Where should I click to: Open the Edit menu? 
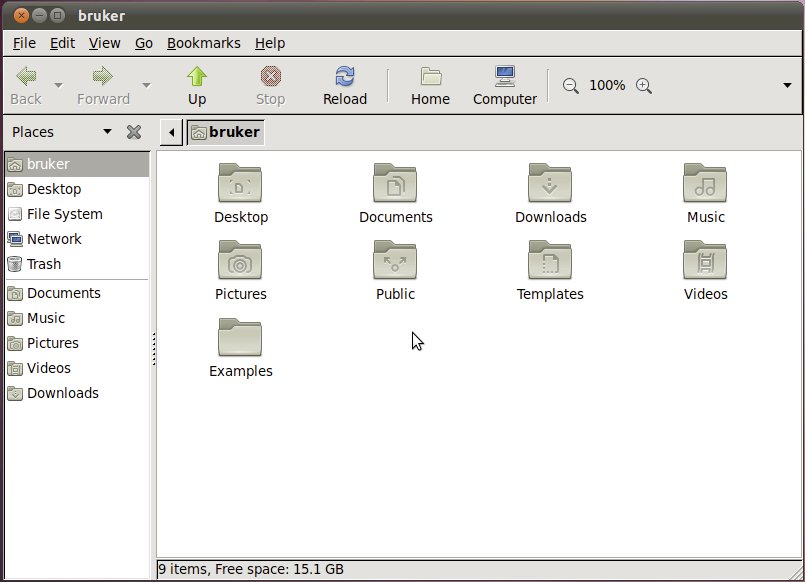(62, 43)
